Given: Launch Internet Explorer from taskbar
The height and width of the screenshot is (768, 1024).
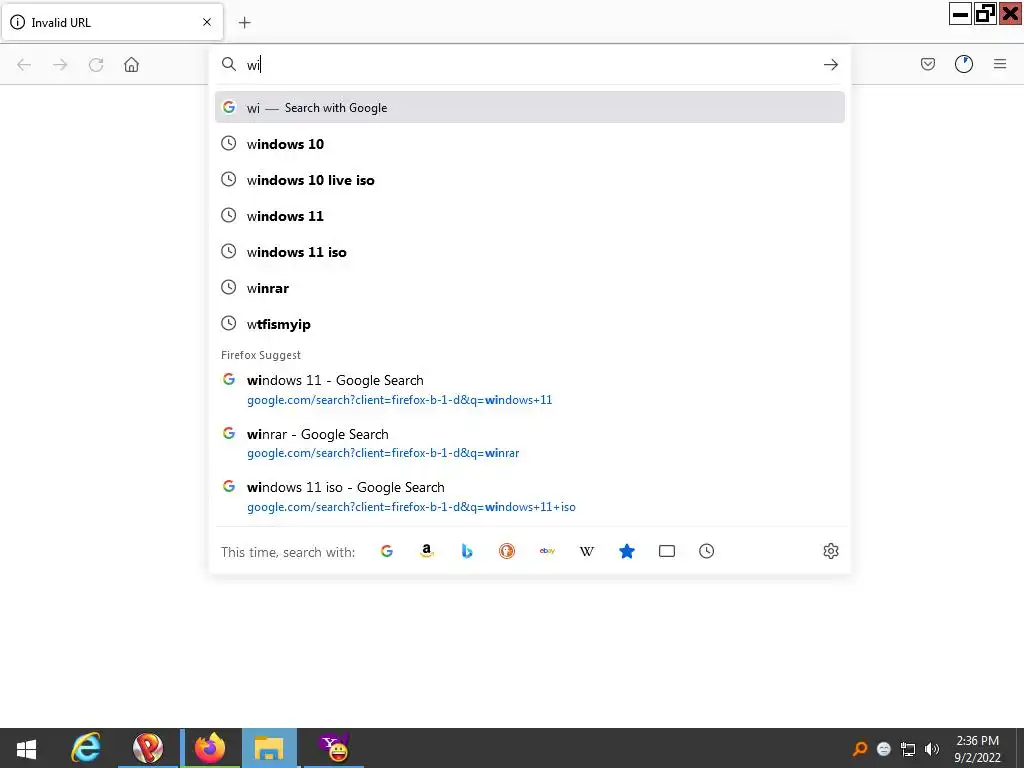Looking at the screenshot, I should coord(86,748).
